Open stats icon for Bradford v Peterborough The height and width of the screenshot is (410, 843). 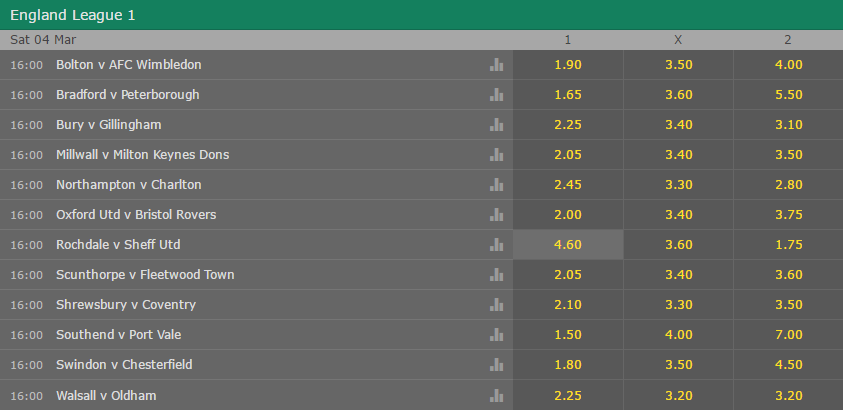[x=496, y=95]
